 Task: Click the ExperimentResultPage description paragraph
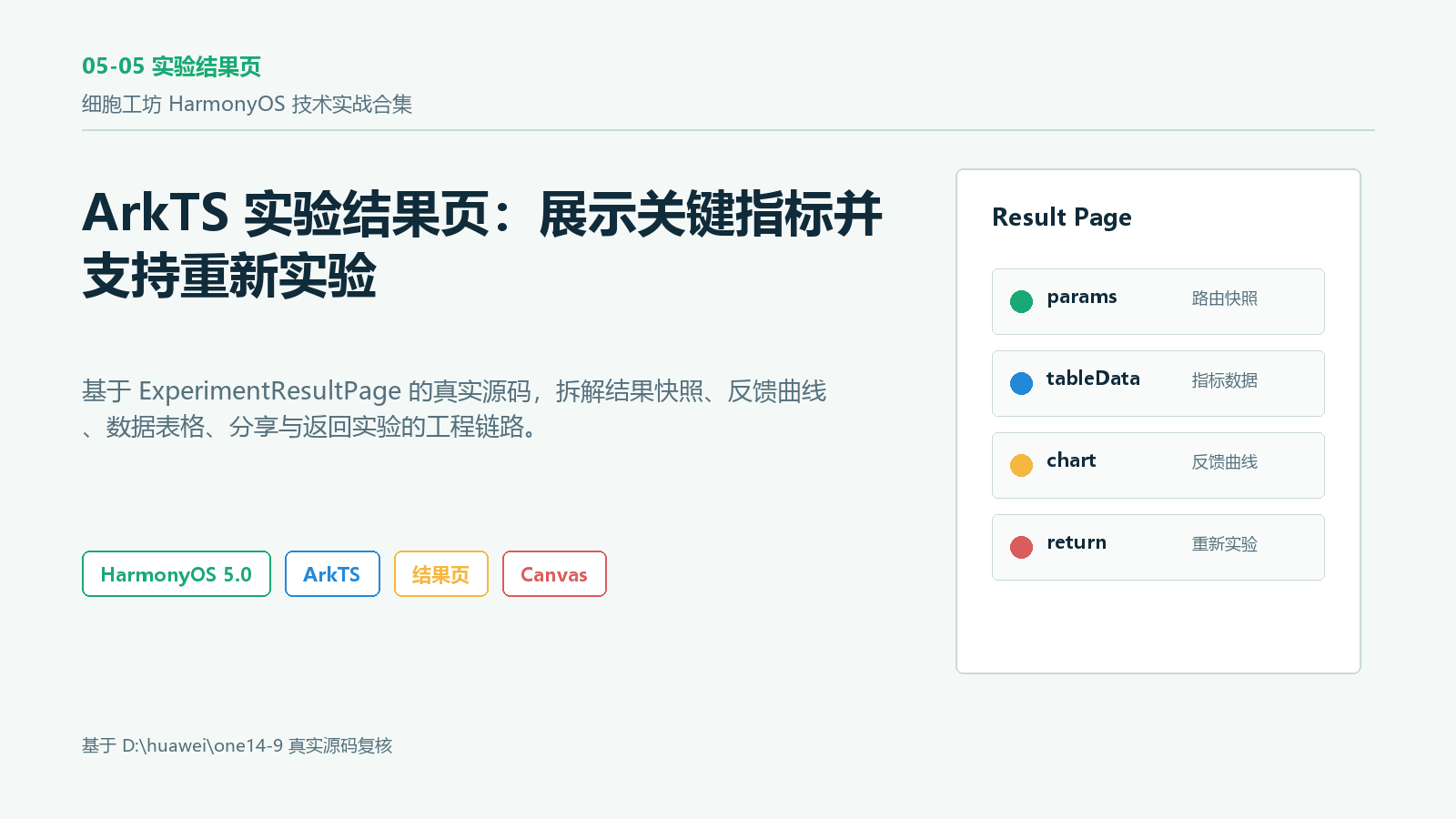(454, 409)
